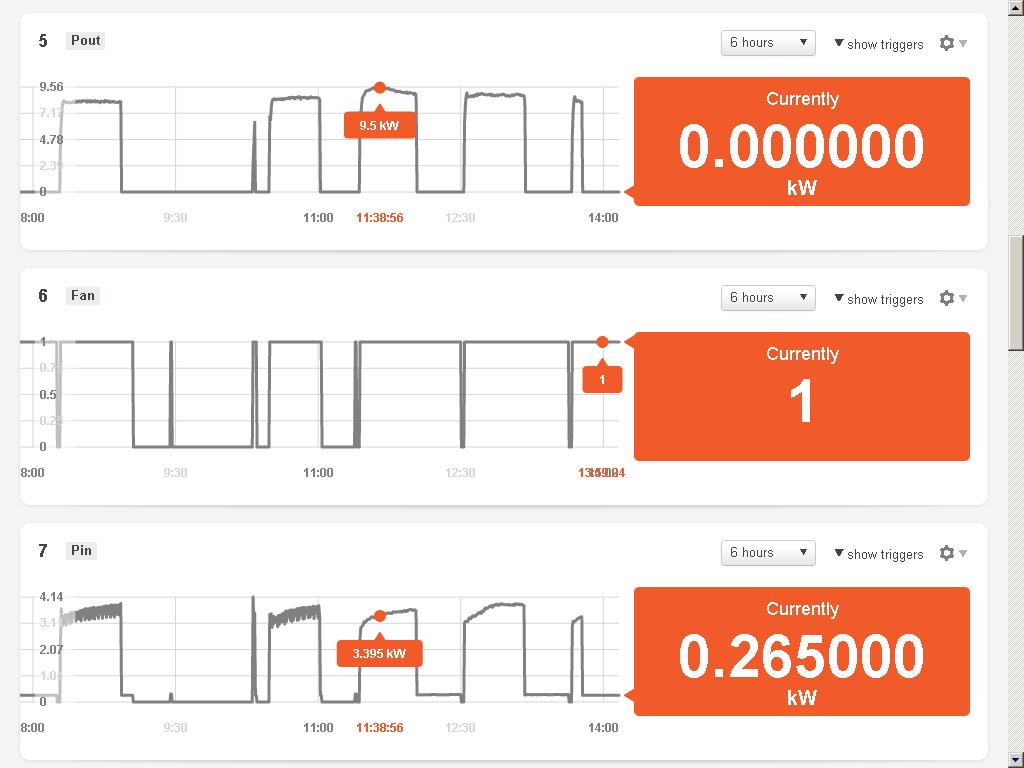This screenshot has height=768, width=1024.
Task: Open the 6 hours dropdown for Fan
Action: [768, 298]
